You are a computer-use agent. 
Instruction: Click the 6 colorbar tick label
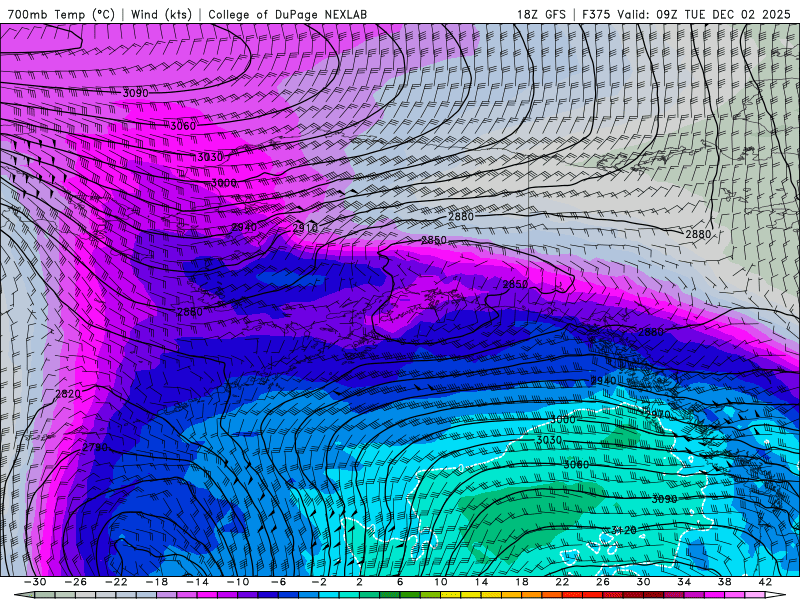pos(400,582)
